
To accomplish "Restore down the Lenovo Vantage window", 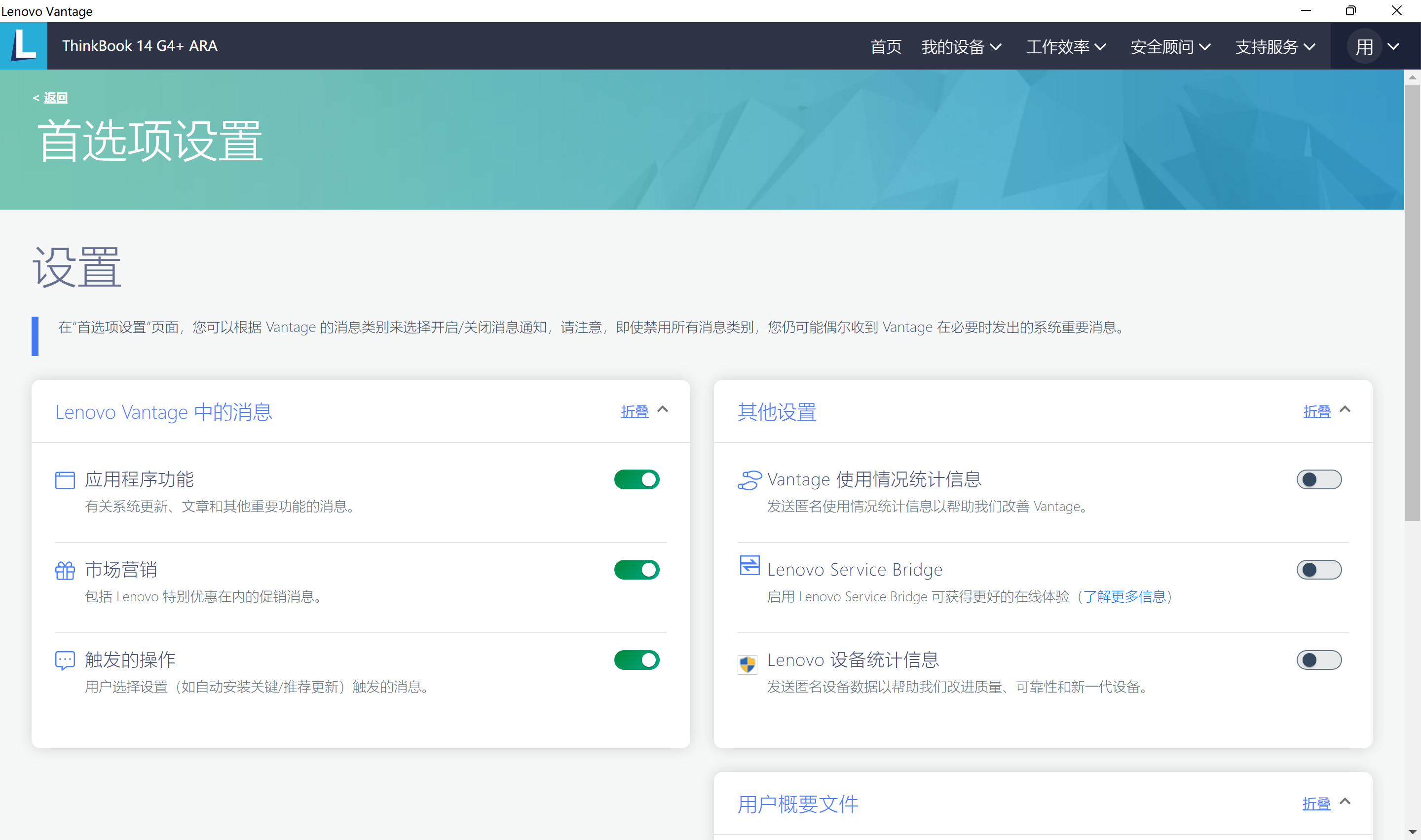I will click(x=1351, y=11).
